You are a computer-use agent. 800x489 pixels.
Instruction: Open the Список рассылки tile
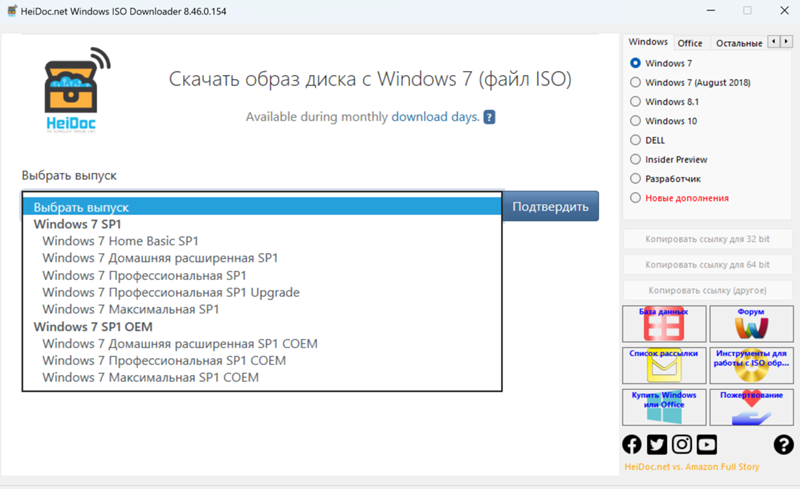[x=664, y=365]
